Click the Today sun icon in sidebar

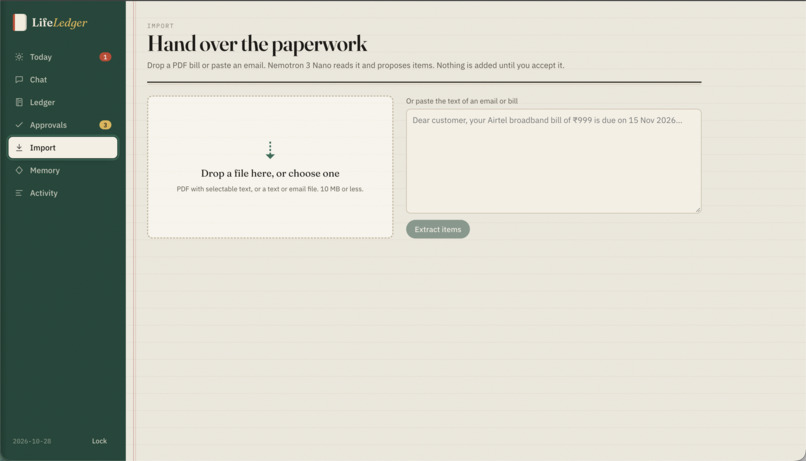pyautogui.click(x=19, y=57)
